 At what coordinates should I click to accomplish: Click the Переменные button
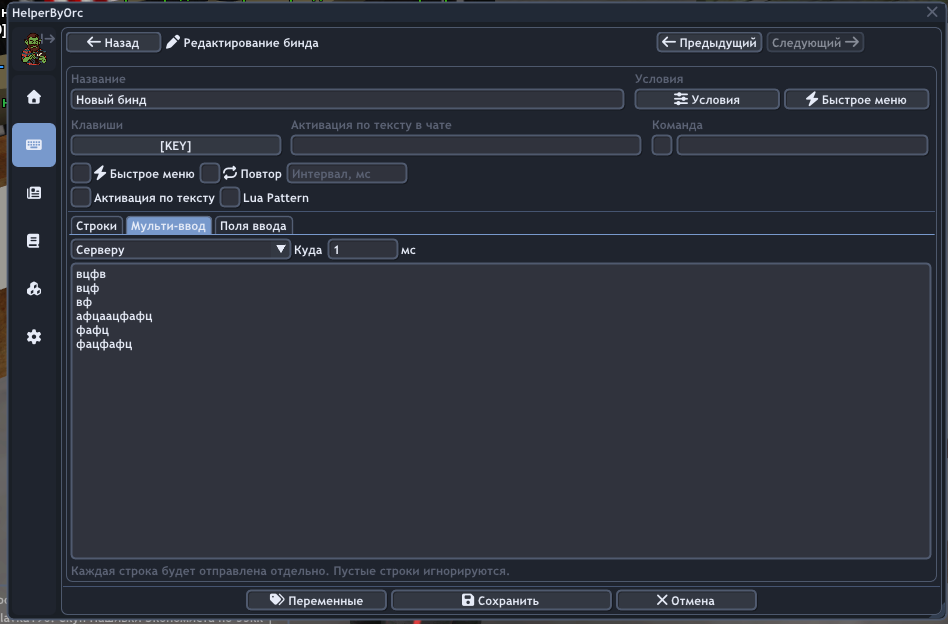coord(315,600)
